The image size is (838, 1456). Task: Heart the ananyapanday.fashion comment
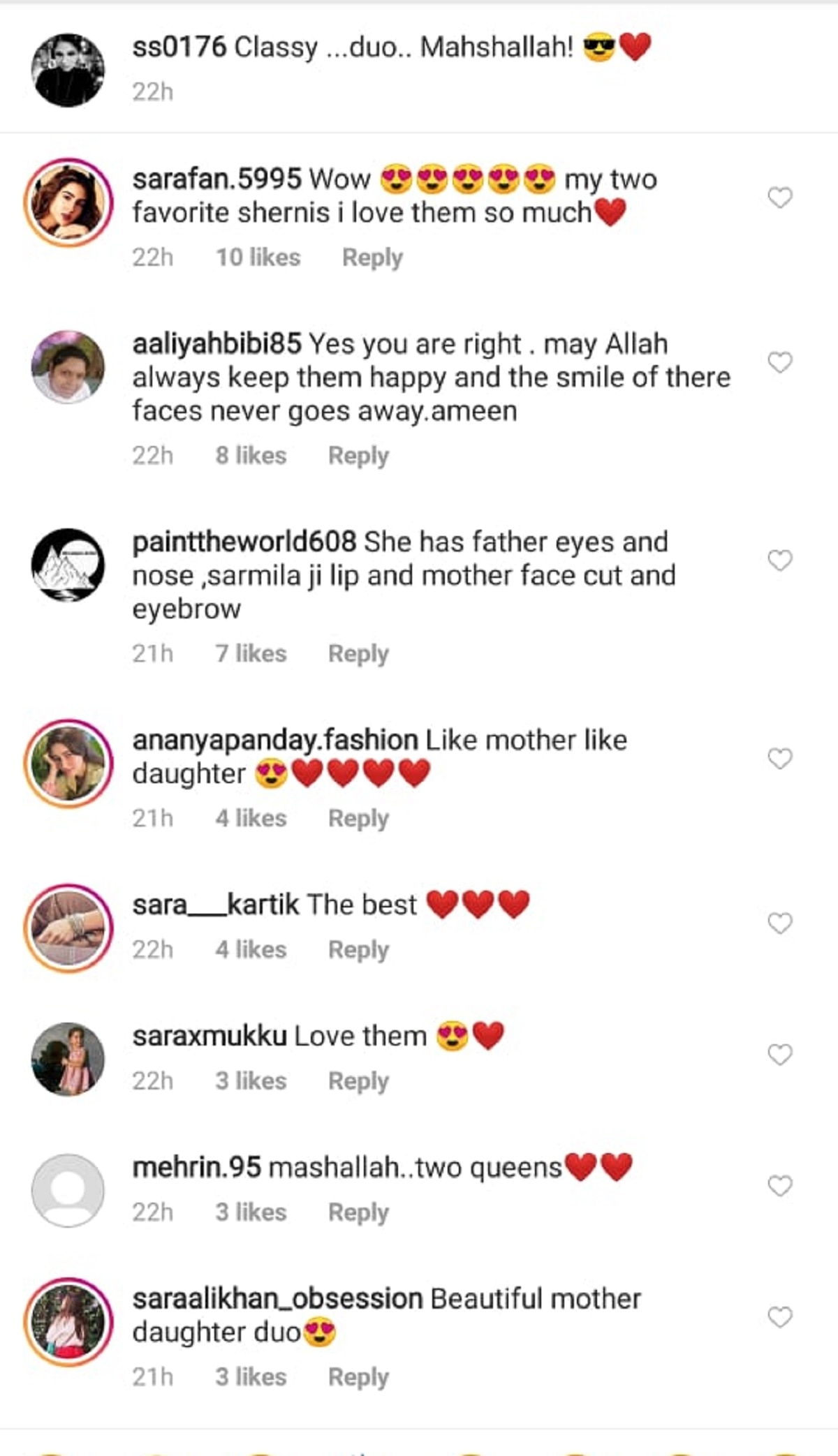(779, 759)
